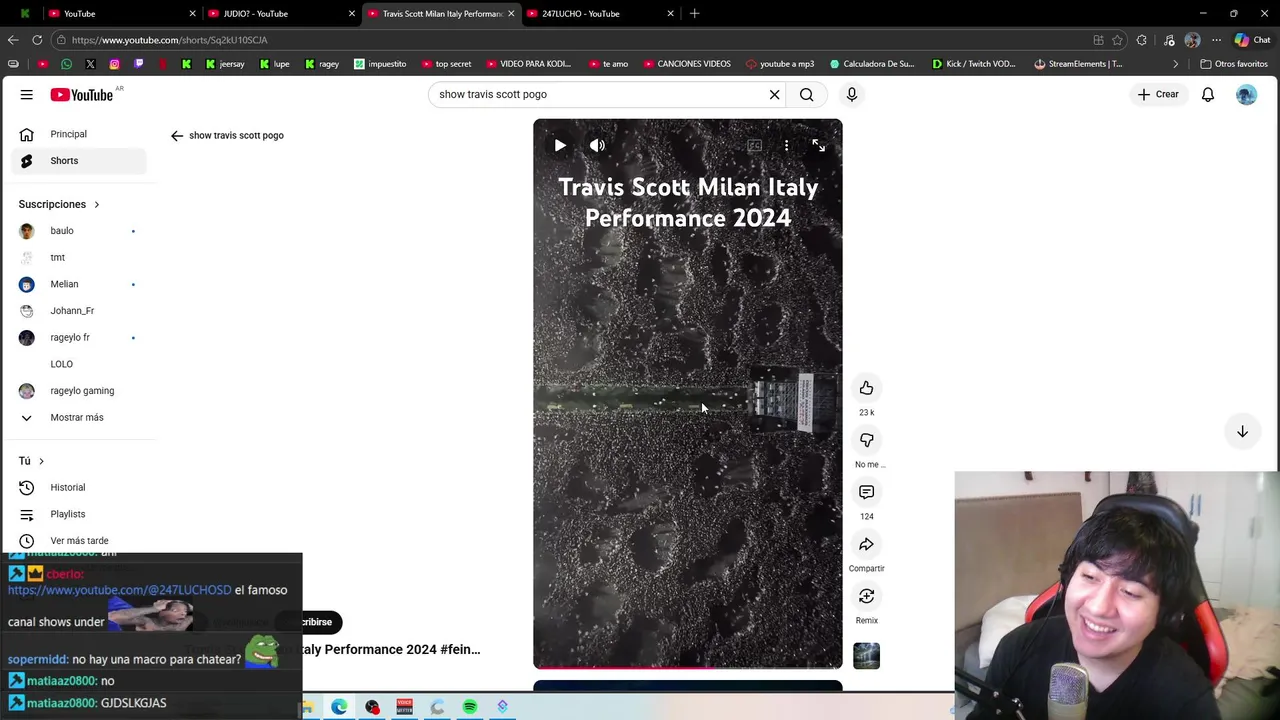Open the YouTube hamburger guide menu

tap(27, 94)
